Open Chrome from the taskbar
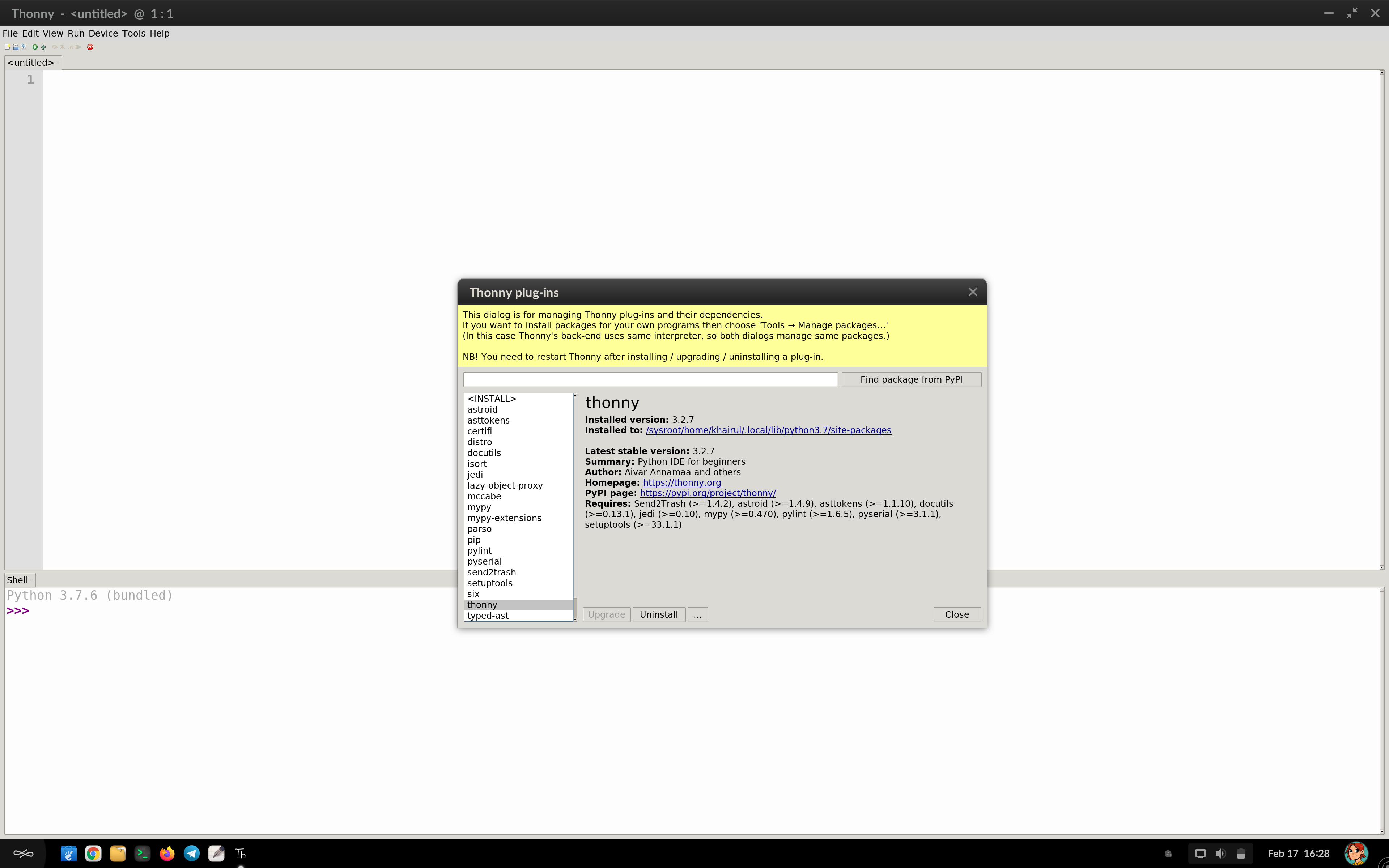 (x=93, y=854)
